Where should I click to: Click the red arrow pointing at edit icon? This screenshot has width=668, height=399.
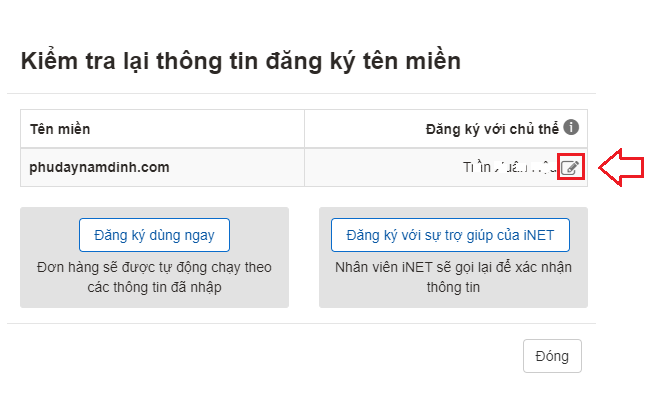pyautogui.click(x=621, y=167)
